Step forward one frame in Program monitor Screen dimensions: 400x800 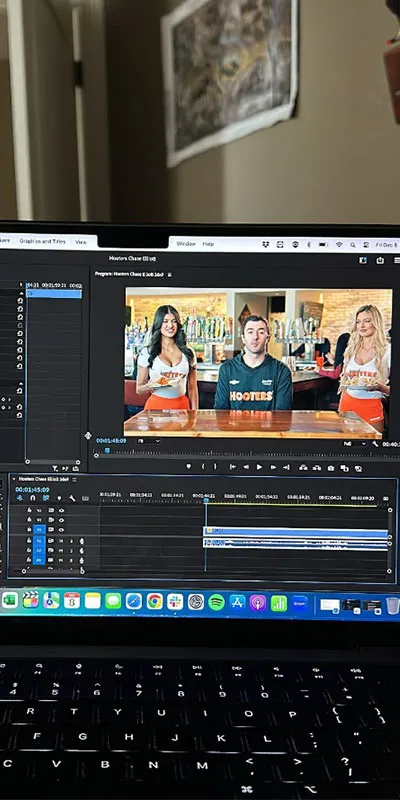click(273, 467)
